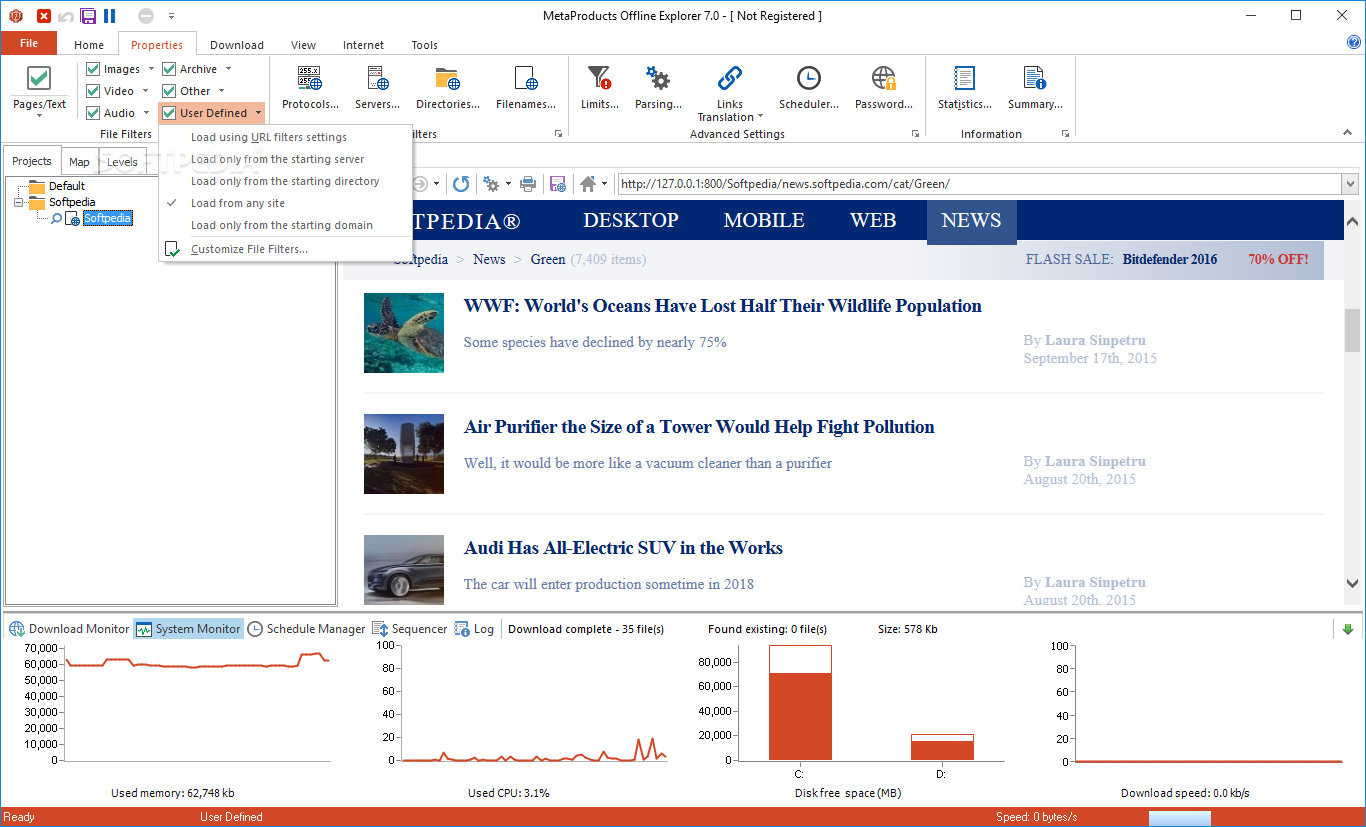
Task: Toggle the User Defined checkbox
Action: point(169,113)
